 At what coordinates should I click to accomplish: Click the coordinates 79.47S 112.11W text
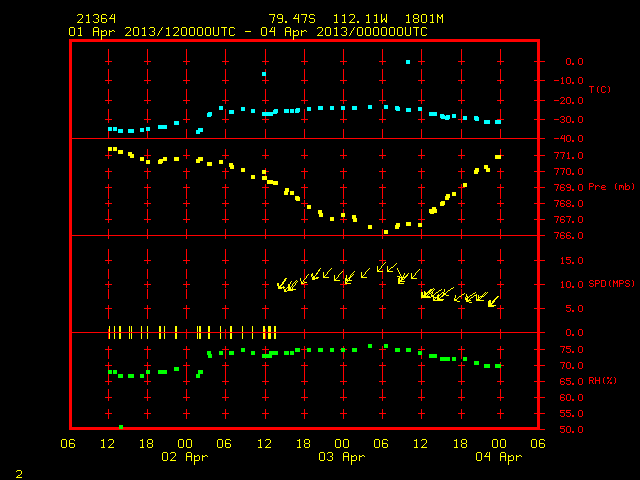click(x=328, y=19)
